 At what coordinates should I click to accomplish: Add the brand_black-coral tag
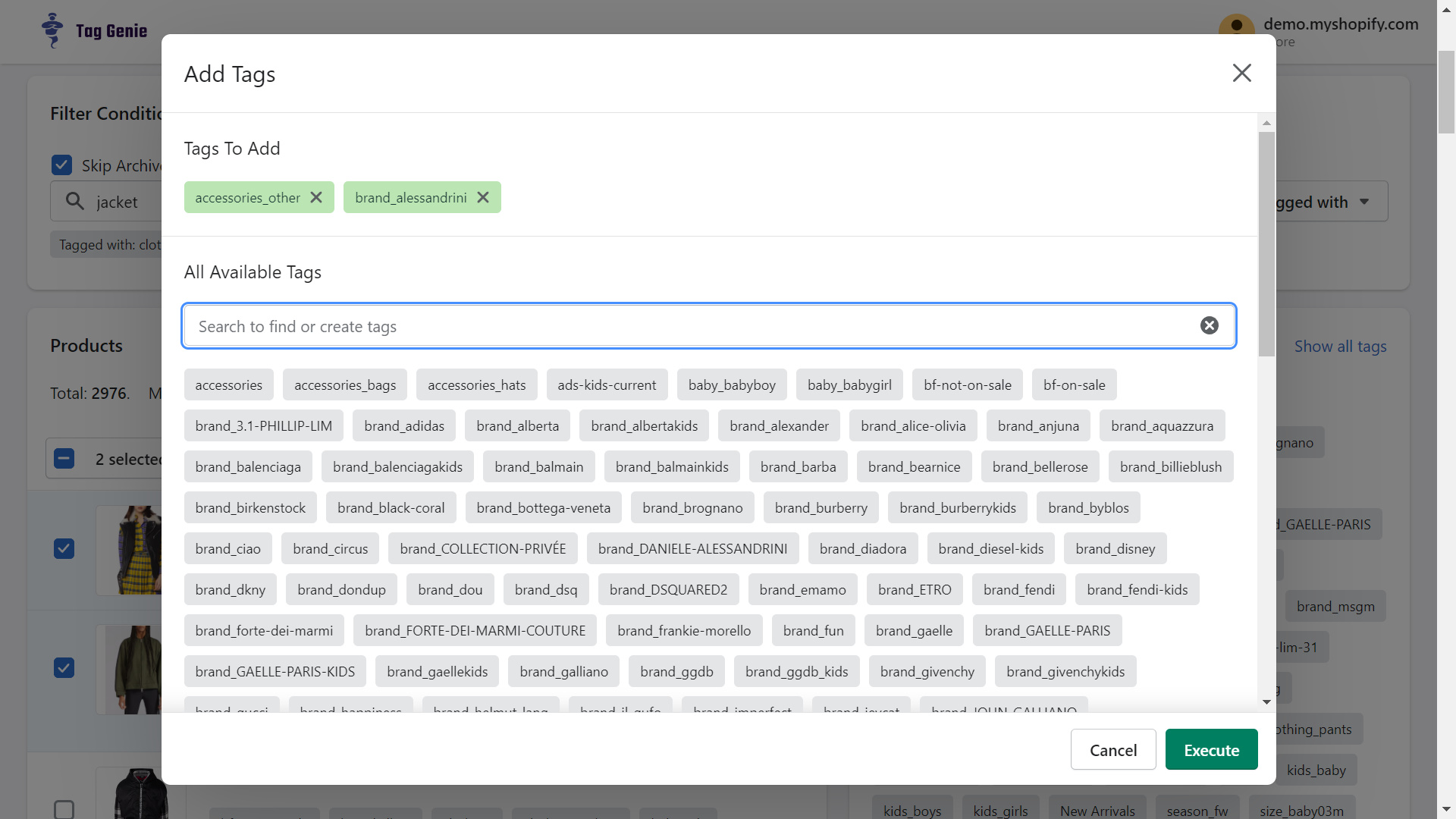point(391,507)
